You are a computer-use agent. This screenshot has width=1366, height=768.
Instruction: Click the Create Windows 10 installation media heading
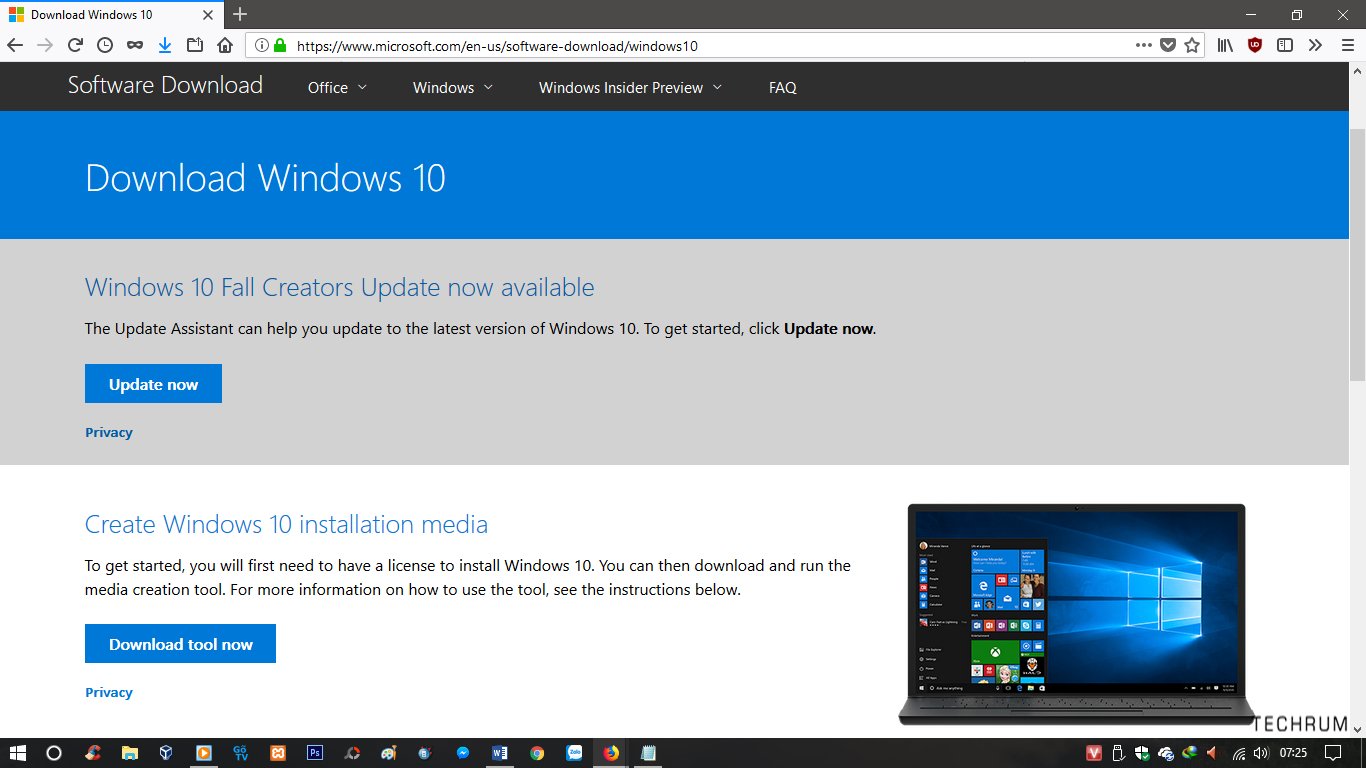point(286,525)
